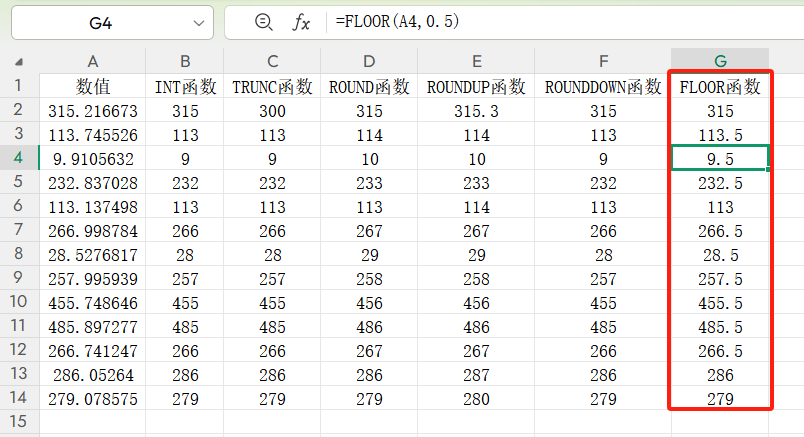Select column C header

coord(272,61)
